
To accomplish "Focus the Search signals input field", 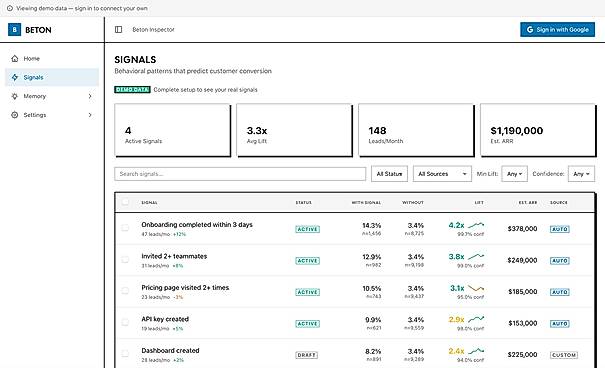I will pos(240,174).
